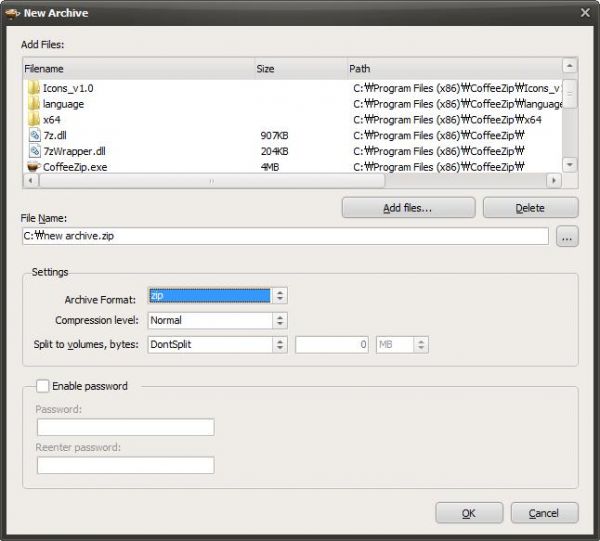
Task: Click the language folder icon
Action: tap(34, 104)
